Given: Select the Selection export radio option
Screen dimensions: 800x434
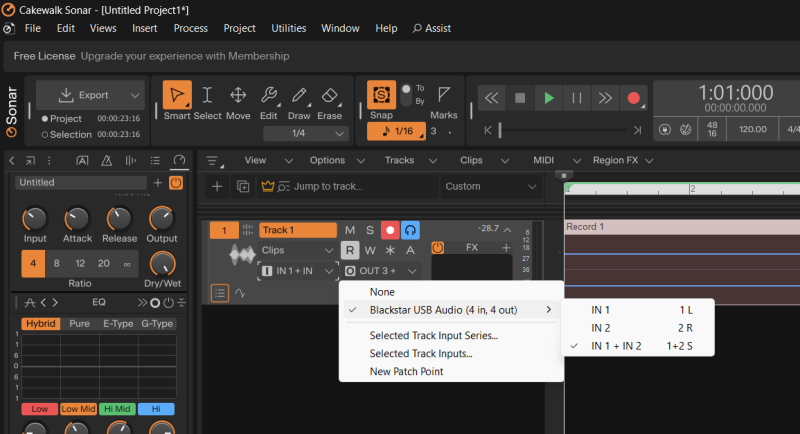Looking at the screenshot, I should [x=45, y=134].
